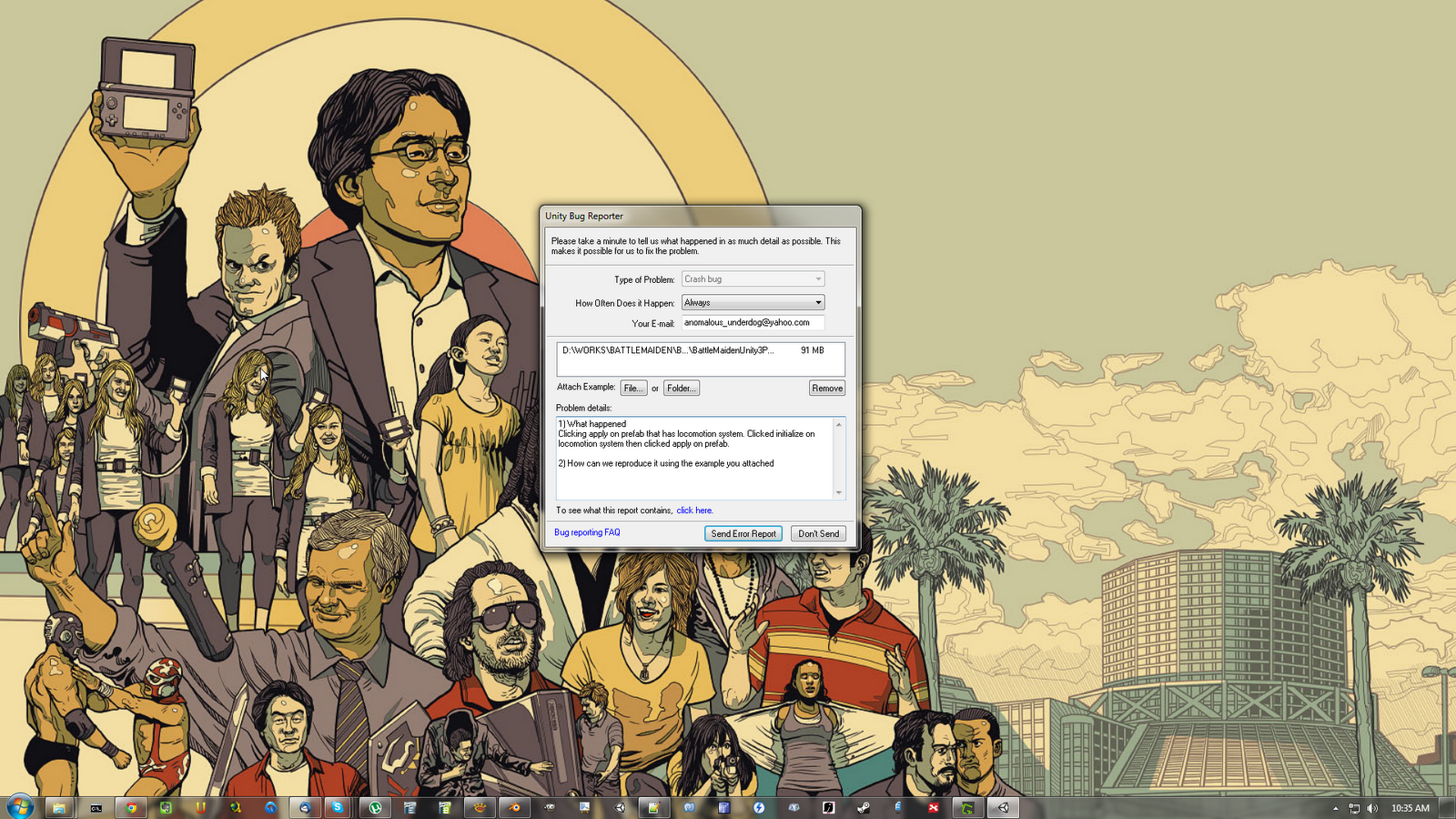
Task: Click the File... attach button
Action: [633, 389]
